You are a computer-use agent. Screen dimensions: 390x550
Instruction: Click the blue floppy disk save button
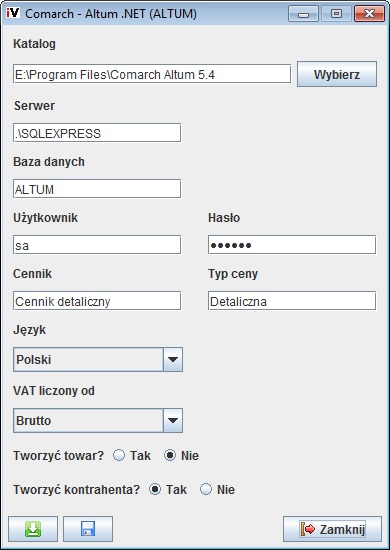(x=88, y=529)
